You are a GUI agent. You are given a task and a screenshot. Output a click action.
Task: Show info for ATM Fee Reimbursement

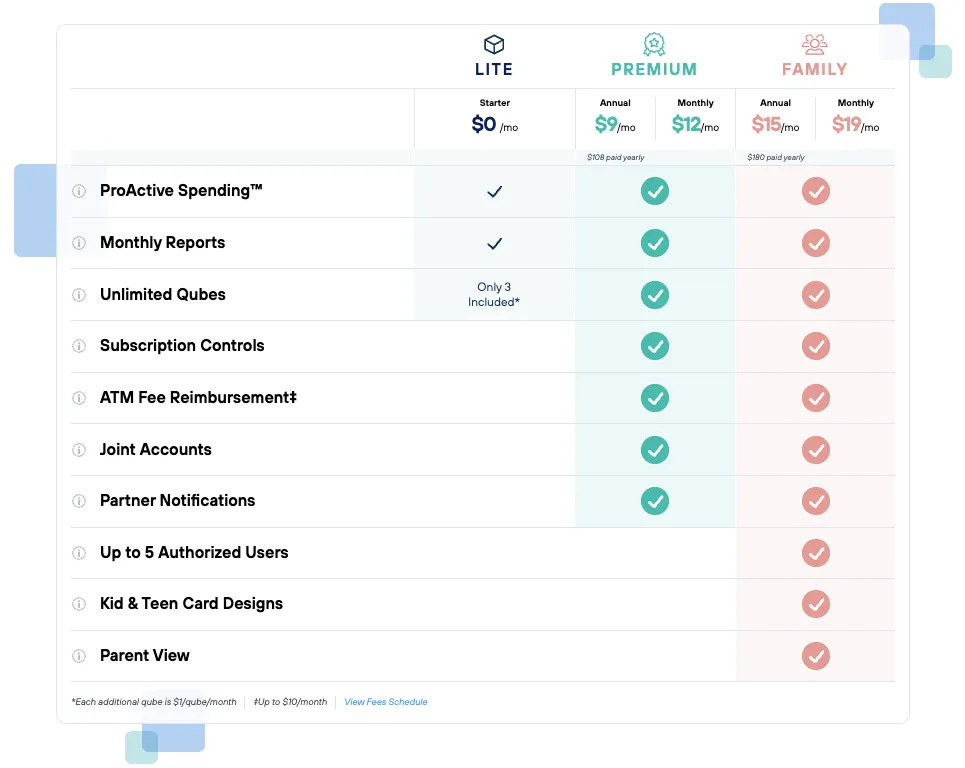79,398
